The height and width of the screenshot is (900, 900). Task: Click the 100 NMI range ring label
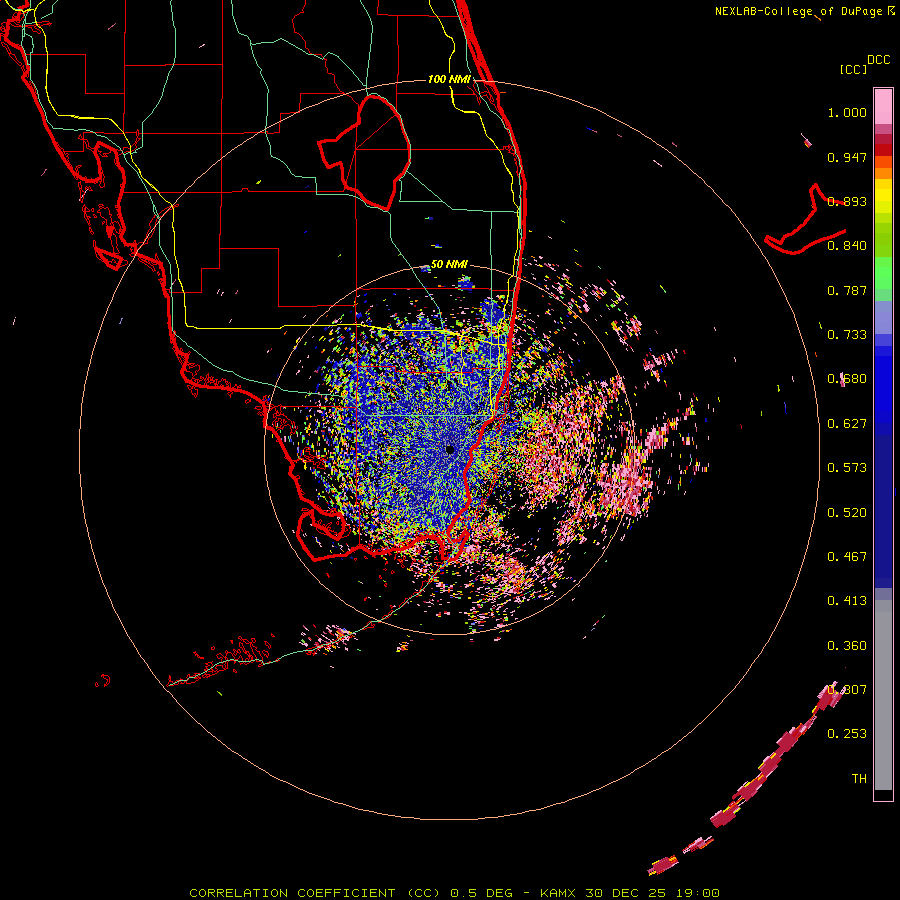click(x=449, y=79)
